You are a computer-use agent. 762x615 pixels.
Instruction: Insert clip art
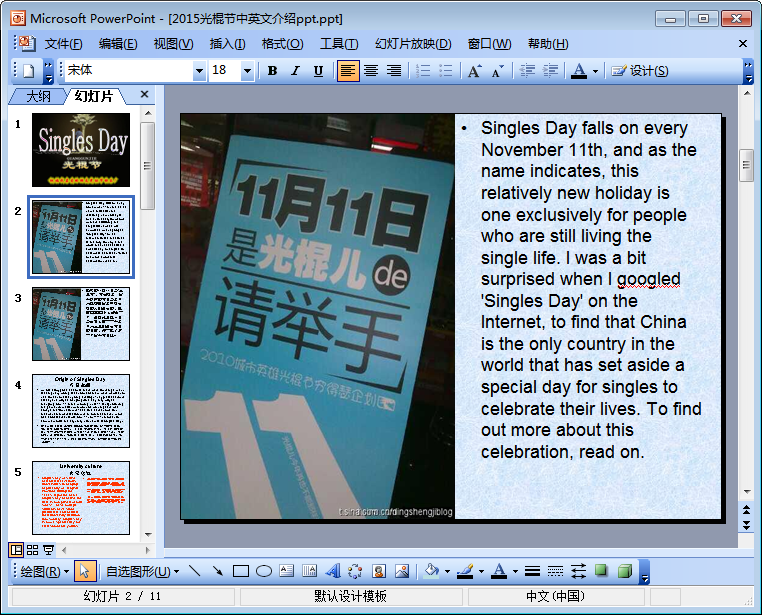tap(379, 571)
